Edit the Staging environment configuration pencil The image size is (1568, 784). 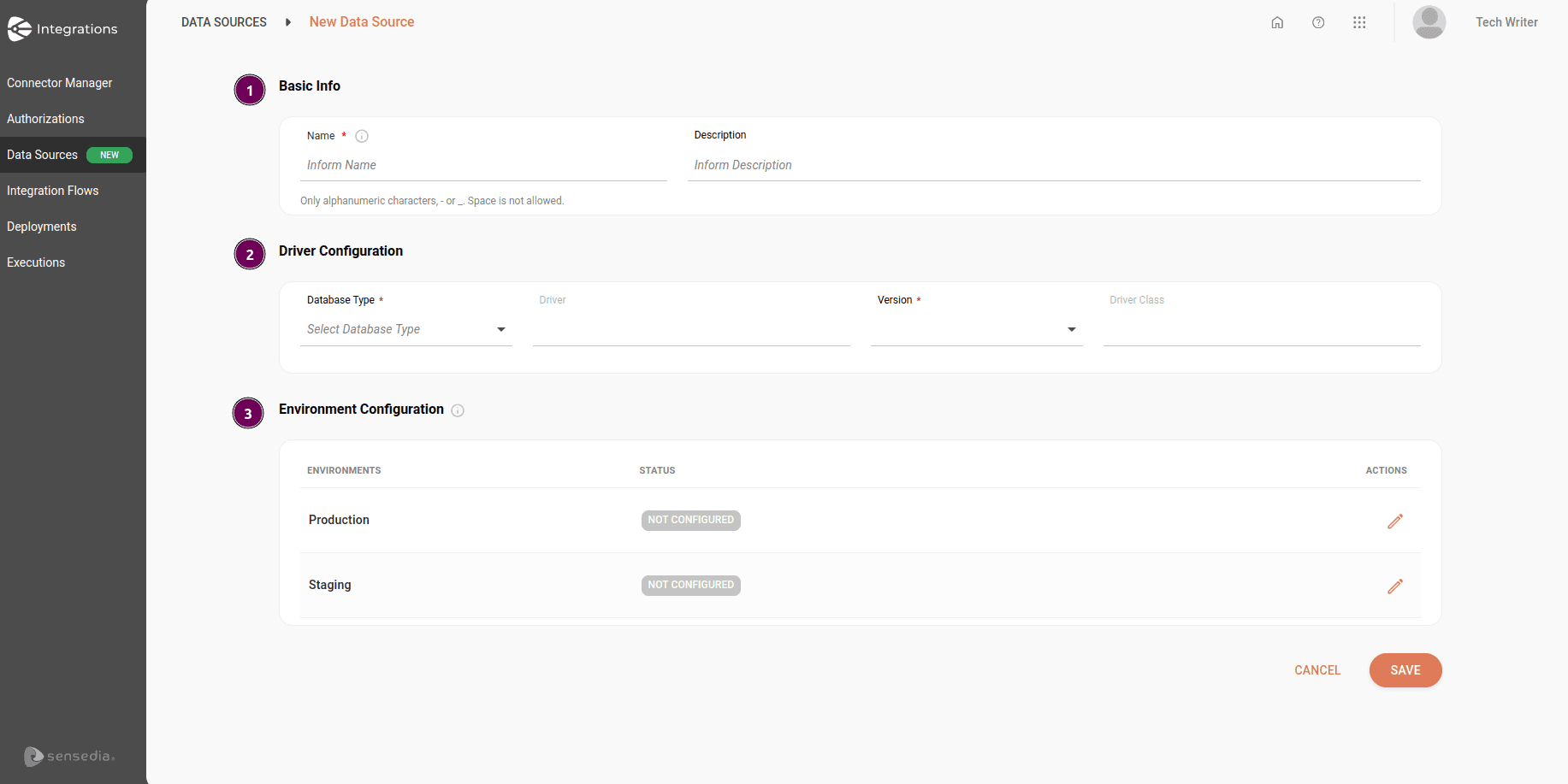tap(1395, 587)
